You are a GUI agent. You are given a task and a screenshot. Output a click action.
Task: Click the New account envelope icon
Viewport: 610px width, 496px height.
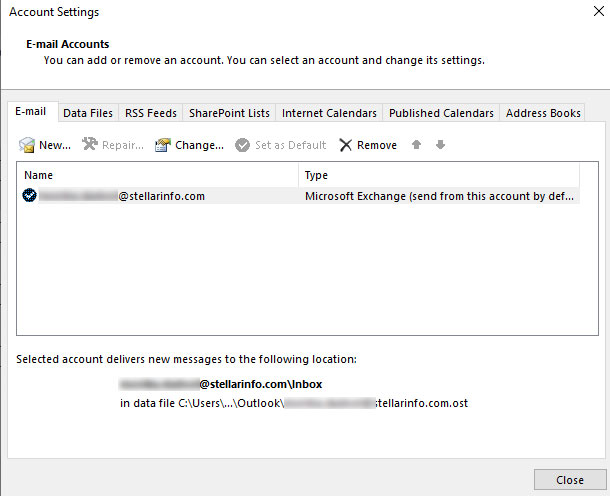[x=27, y=145]
